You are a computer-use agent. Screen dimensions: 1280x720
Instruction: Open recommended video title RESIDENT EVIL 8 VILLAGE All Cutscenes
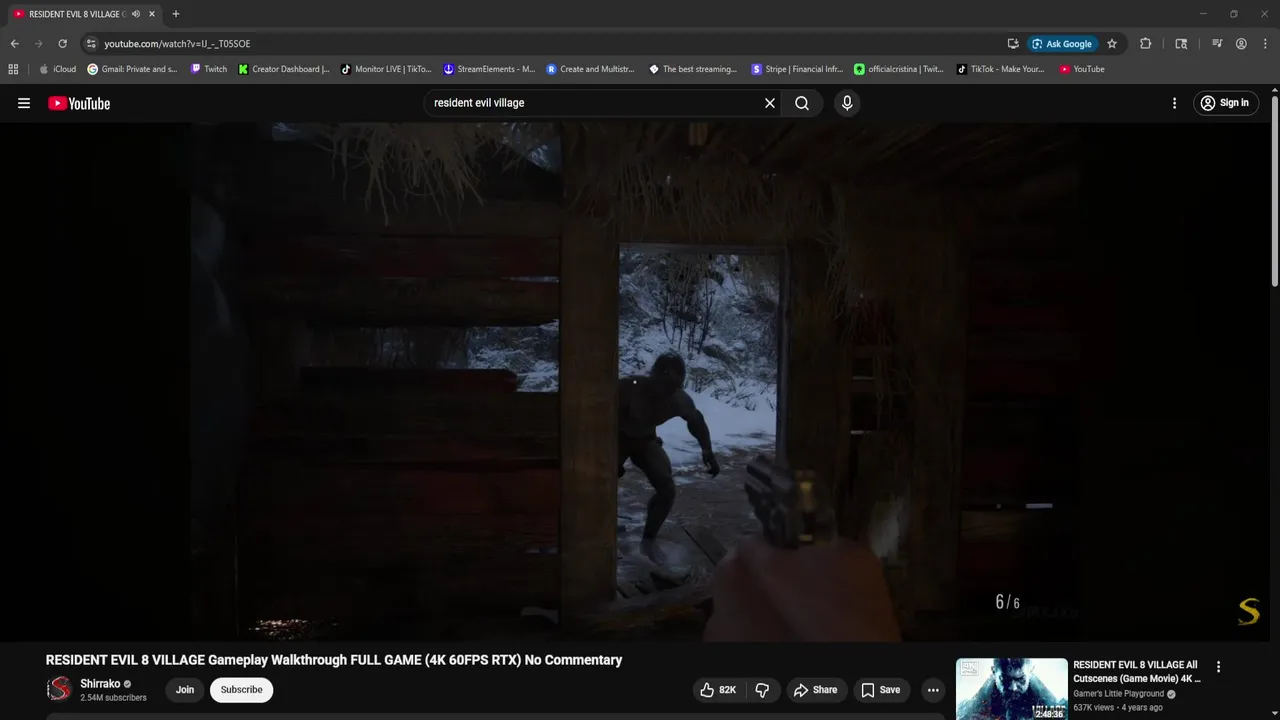click(x=1137, y=671)
